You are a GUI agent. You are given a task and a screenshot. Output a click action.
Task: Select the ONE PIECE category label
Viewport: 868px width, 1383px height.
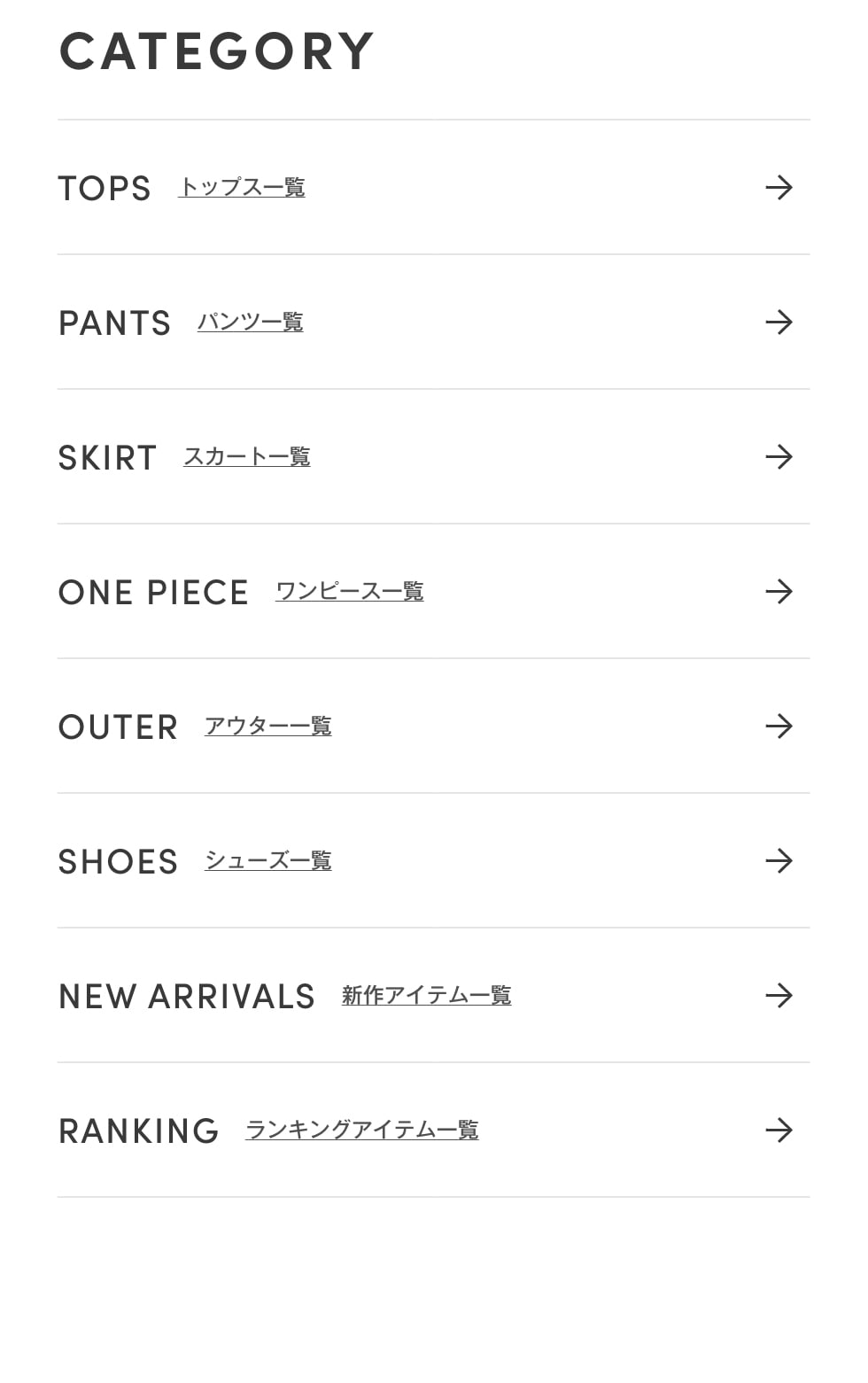[153, 593]
